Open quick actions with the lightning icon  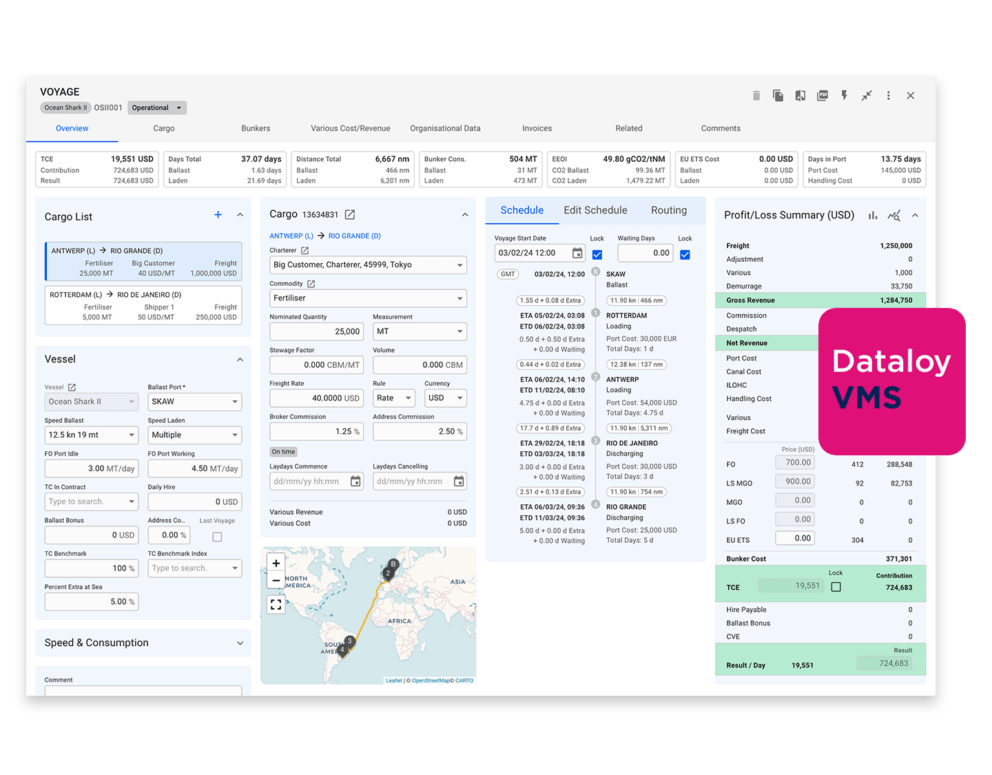tap(845, 95)
